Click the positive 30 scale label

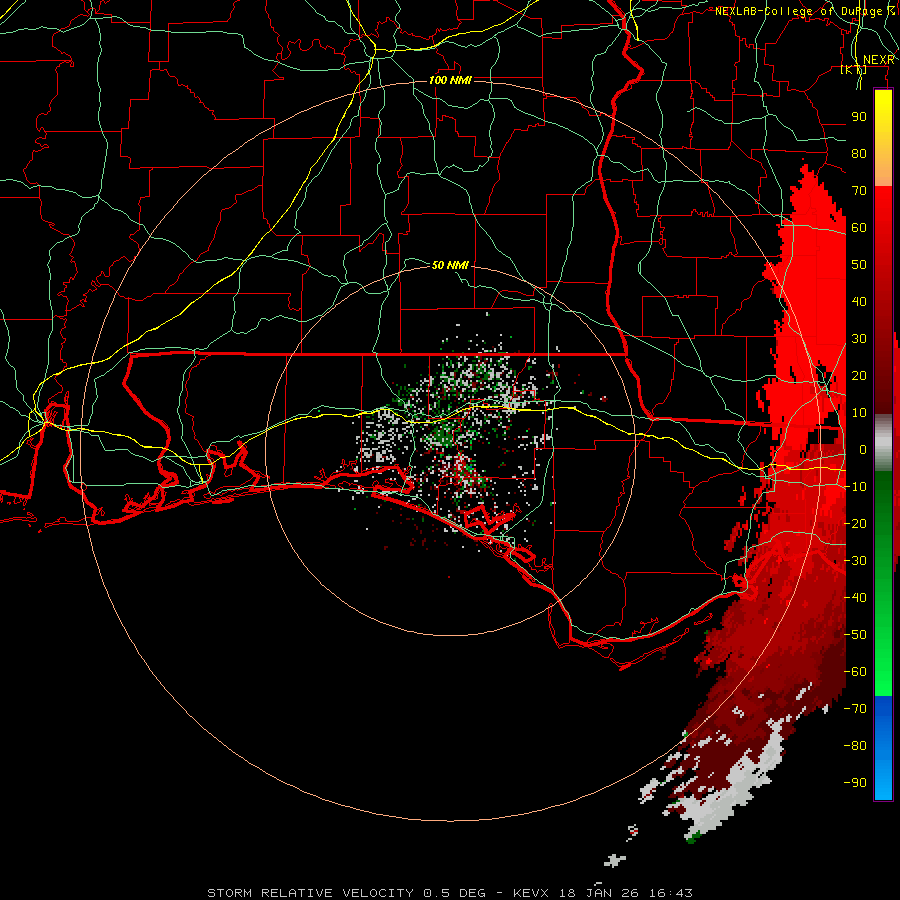pyautogui.click(x=859, y=339)
